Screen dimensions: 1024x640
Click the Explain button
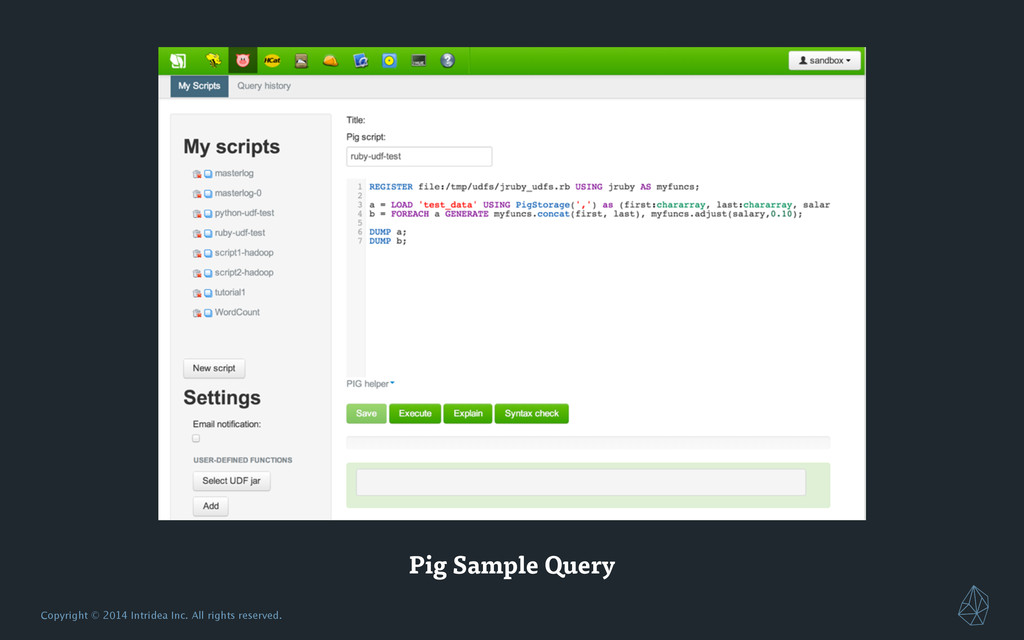point(468,413)
